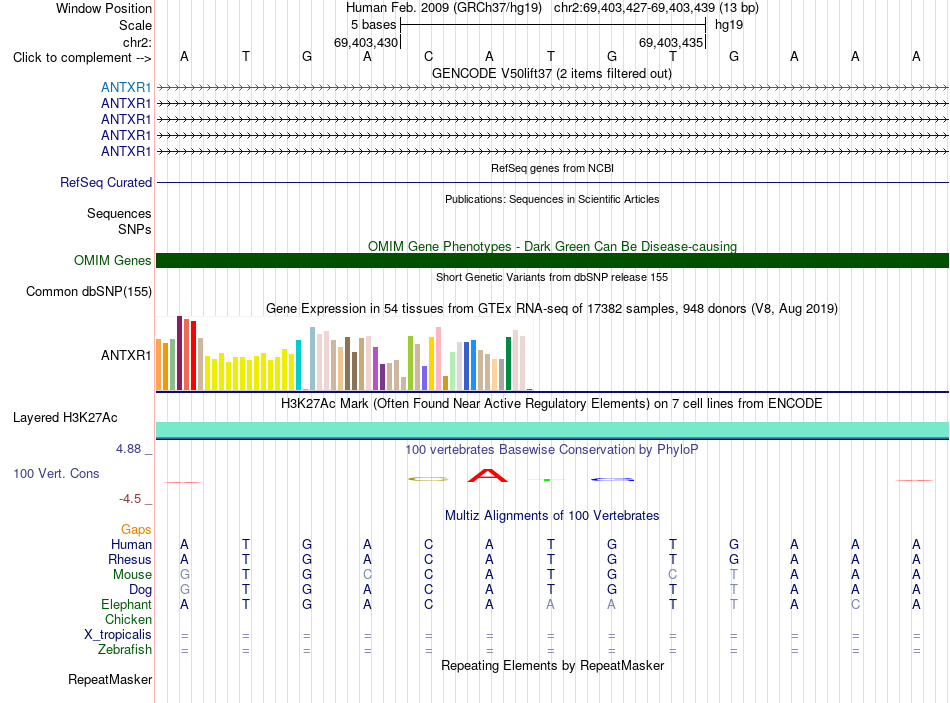Click the C base in the top sequence row
This screenshot has height=703, width=950.
428,56
